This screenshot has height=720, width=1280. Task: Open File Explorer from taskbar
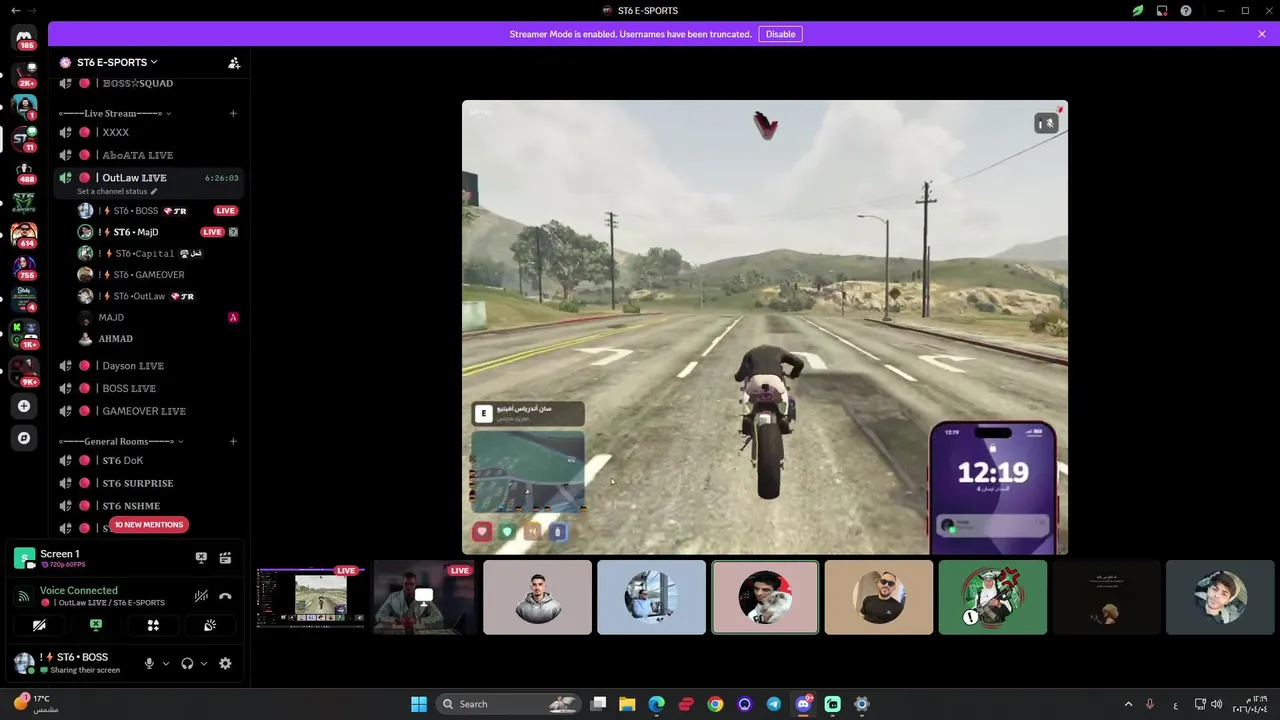pos(627,704)
